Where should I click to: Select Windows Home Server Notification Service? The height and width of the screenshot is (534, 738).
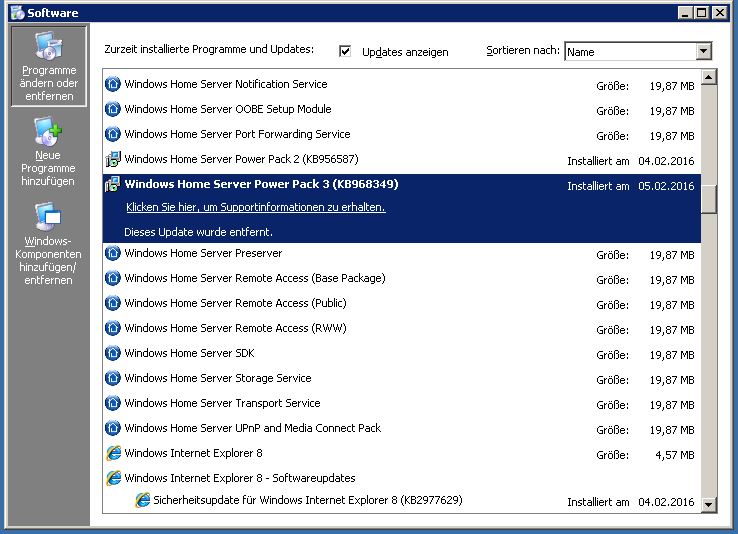tap(401, 84)
